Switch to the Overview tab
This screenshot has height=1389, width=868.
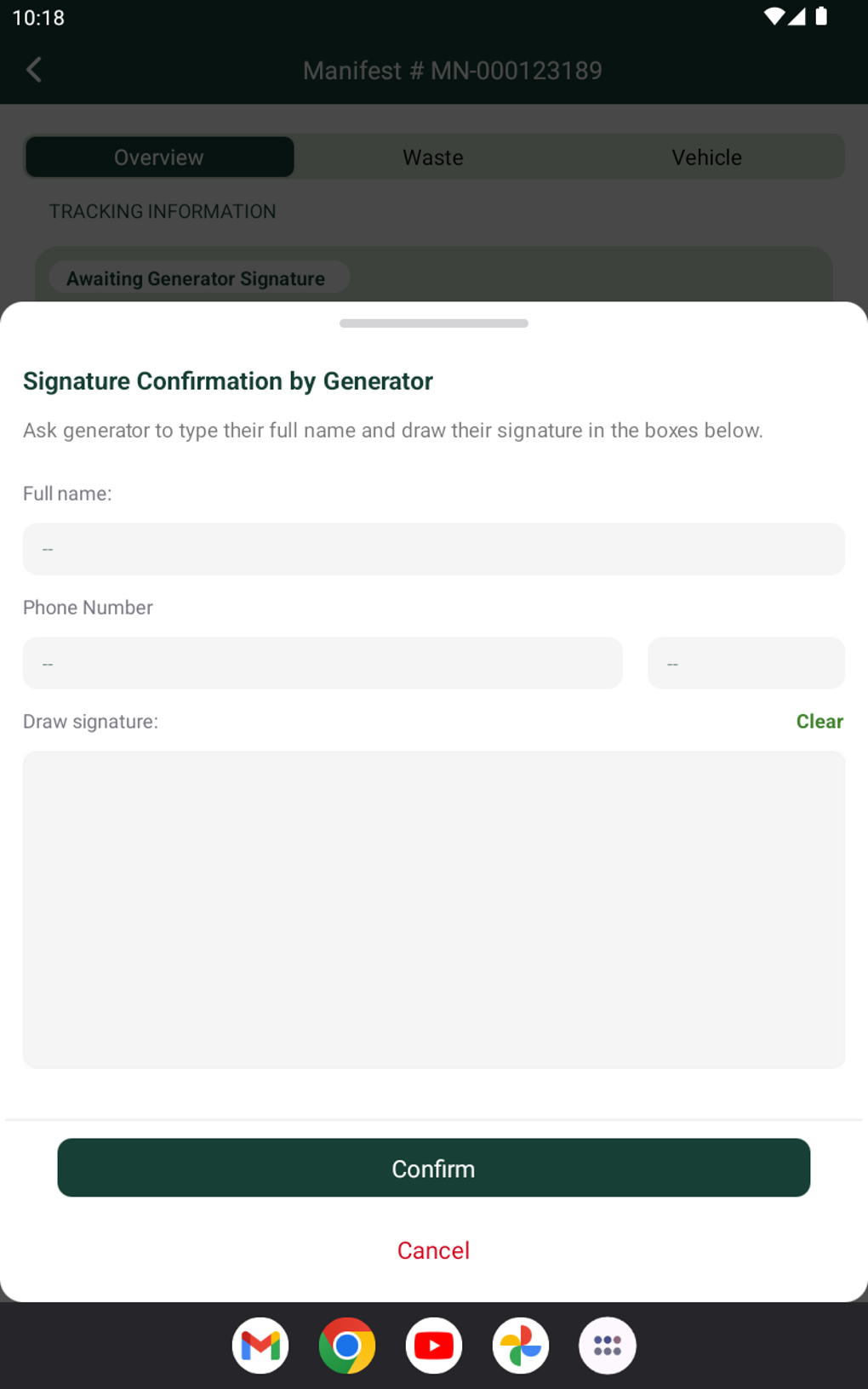[159, 157]
